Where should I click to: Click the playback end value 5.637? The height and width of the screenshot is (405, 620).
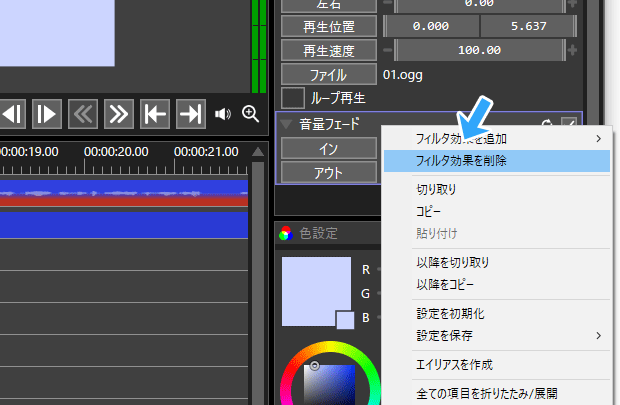point(529,26)
